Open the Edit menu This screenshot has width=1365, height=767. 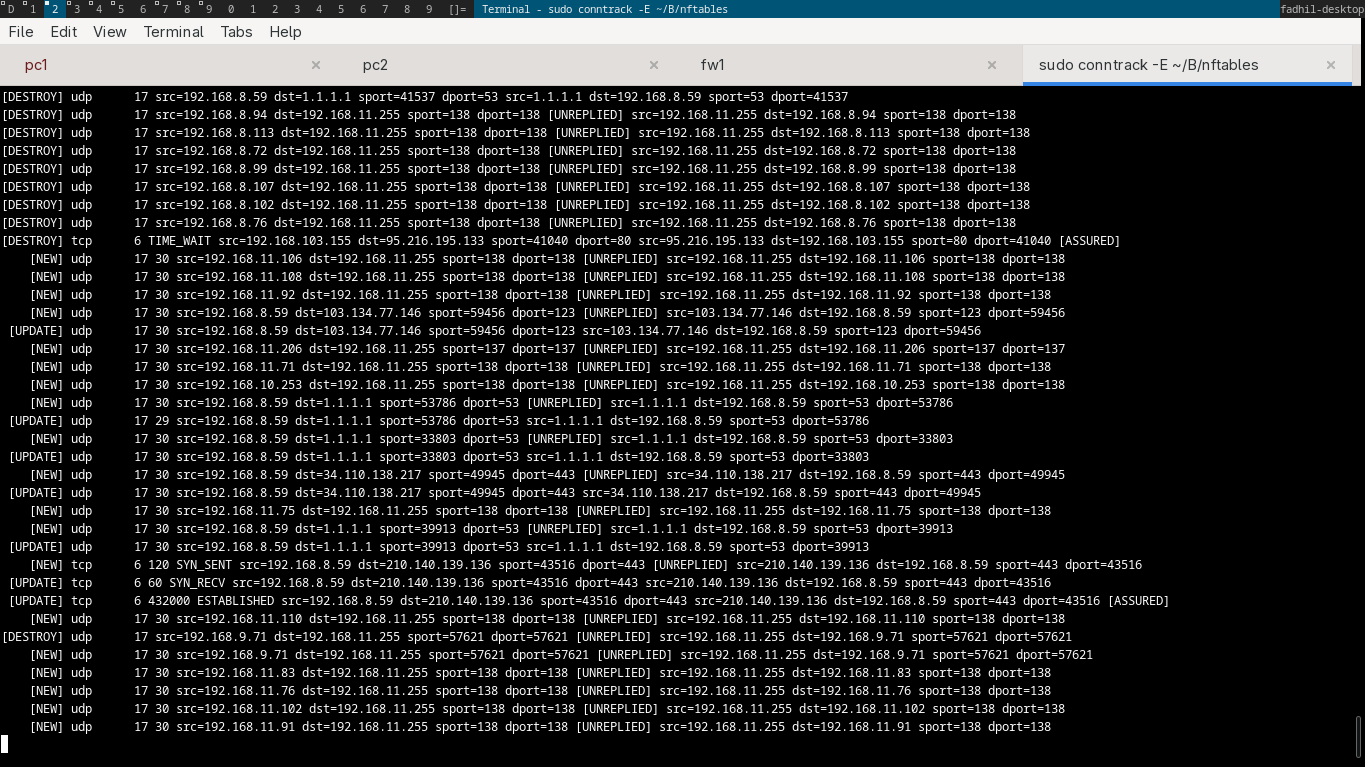[x=64, y=32]
